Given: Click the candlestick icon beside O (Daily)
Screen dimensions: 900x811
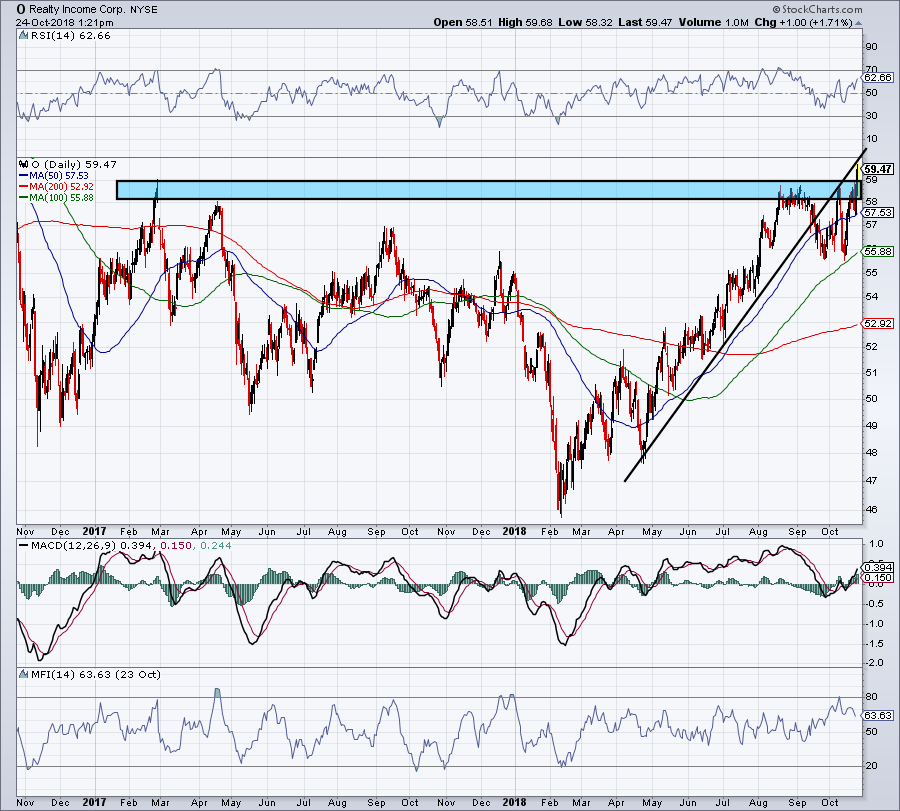Looking at the screenshot, I should pyautogui.click(x=24, y=164).
